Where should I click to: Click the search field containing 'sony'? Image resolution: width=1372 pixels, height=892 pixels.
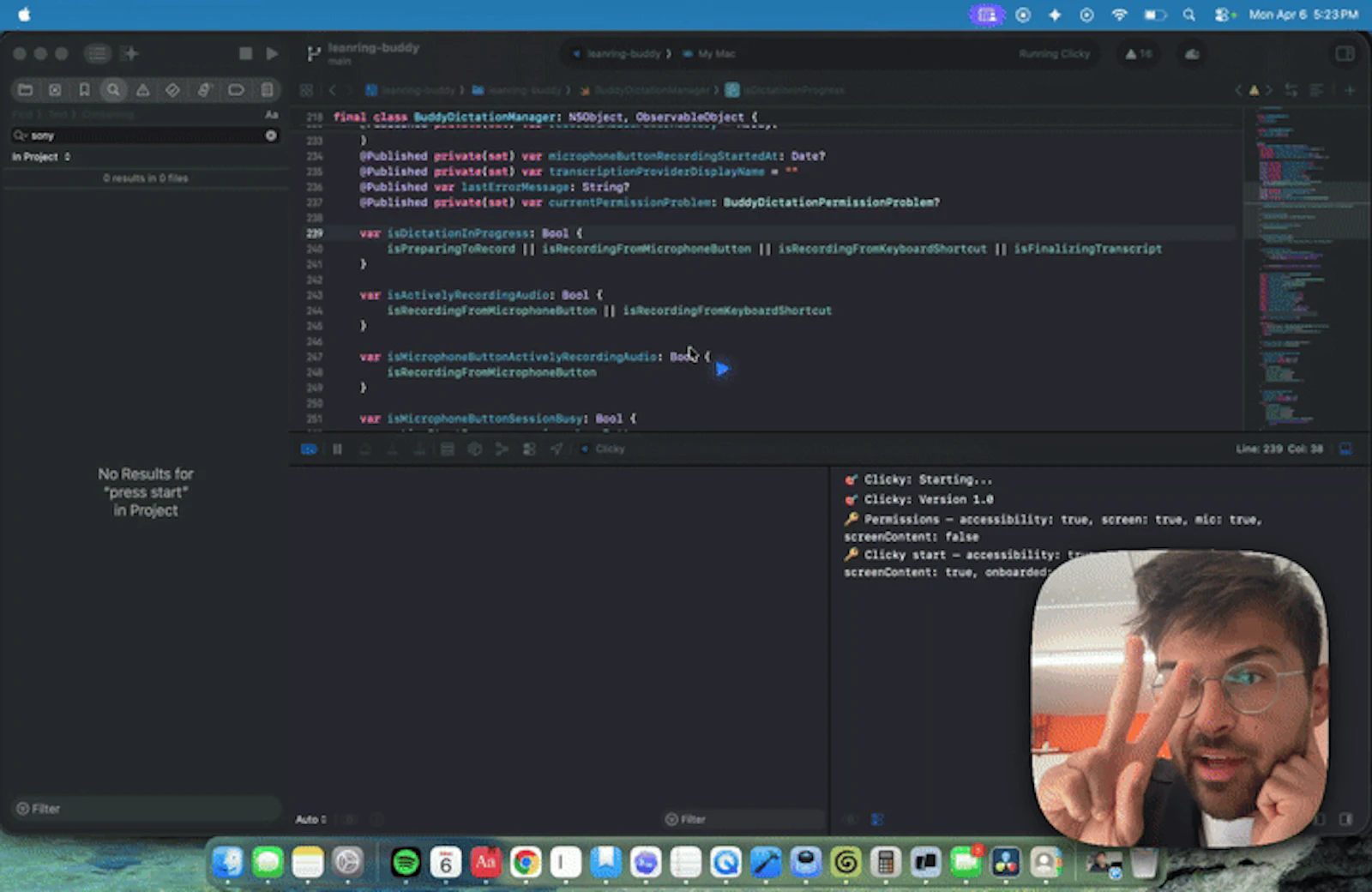(x=146, y=136)
